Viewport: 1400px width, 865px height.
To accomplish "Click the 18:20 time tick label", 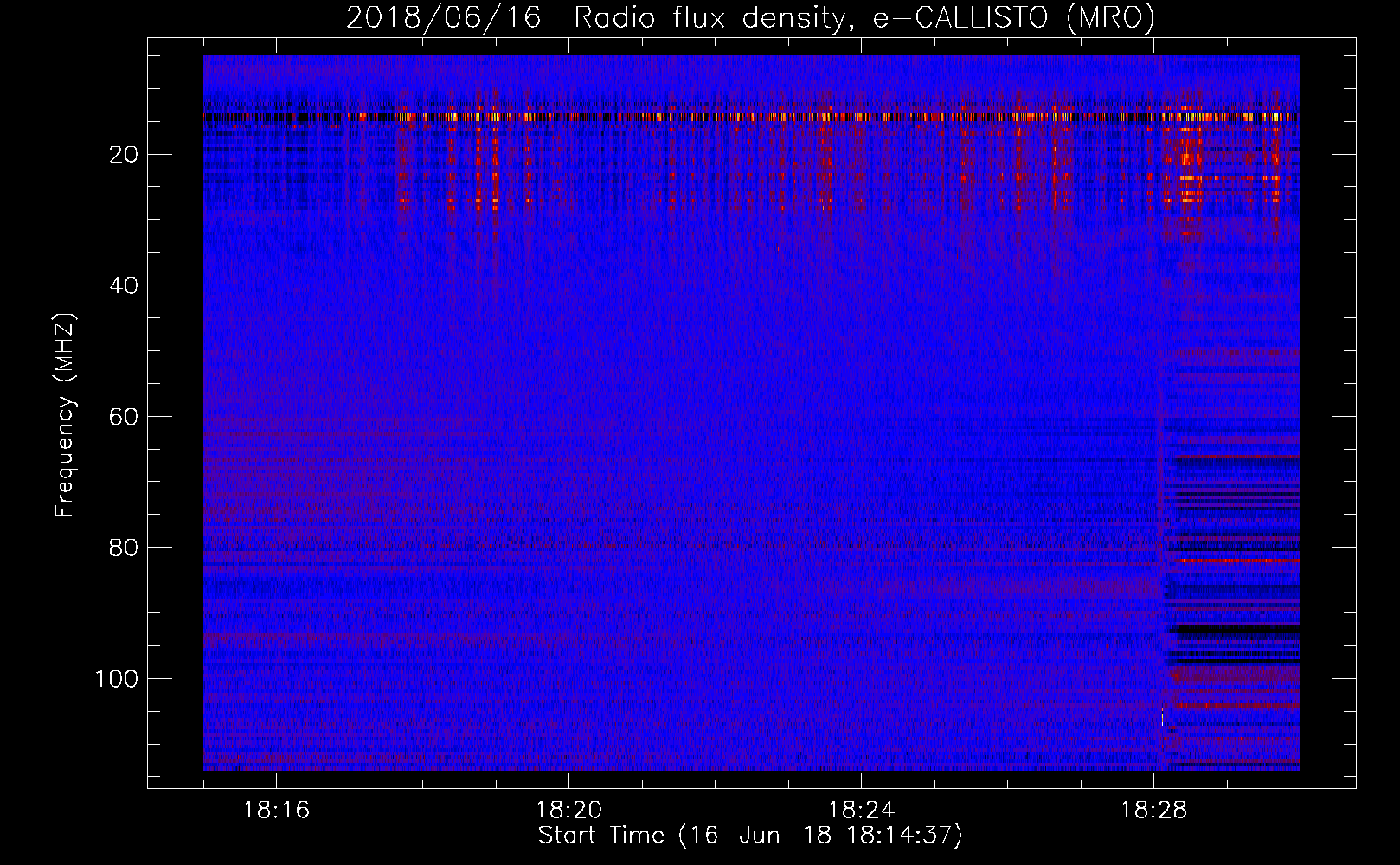I will point(568,811).
